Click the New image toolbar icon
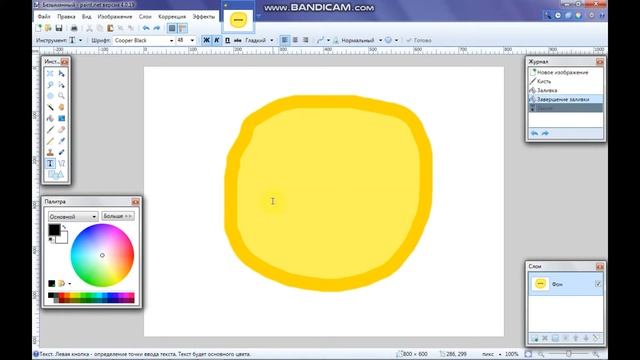640x360 pixels. [38, 28]
